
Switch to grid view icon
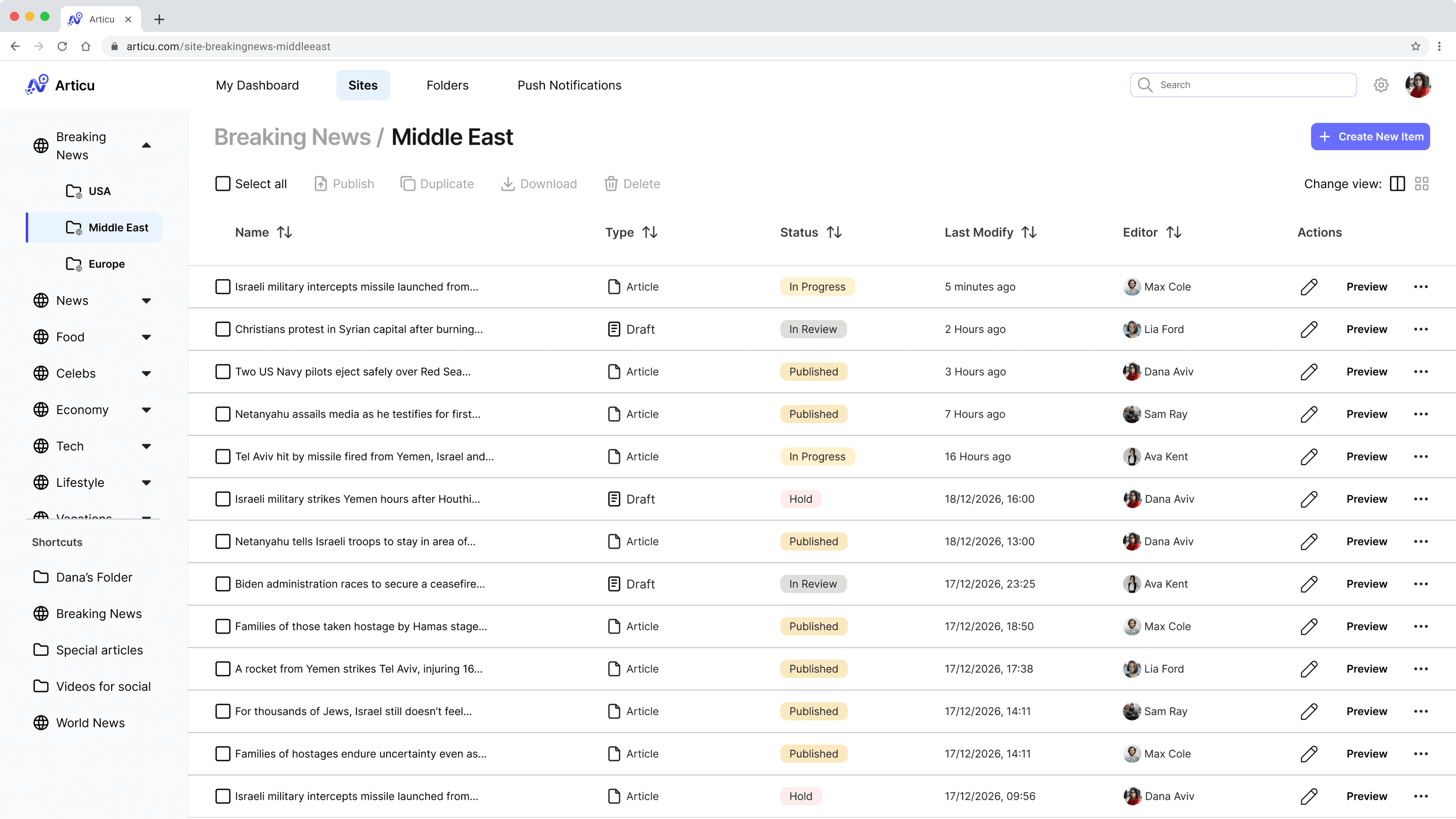point(1421,184)
